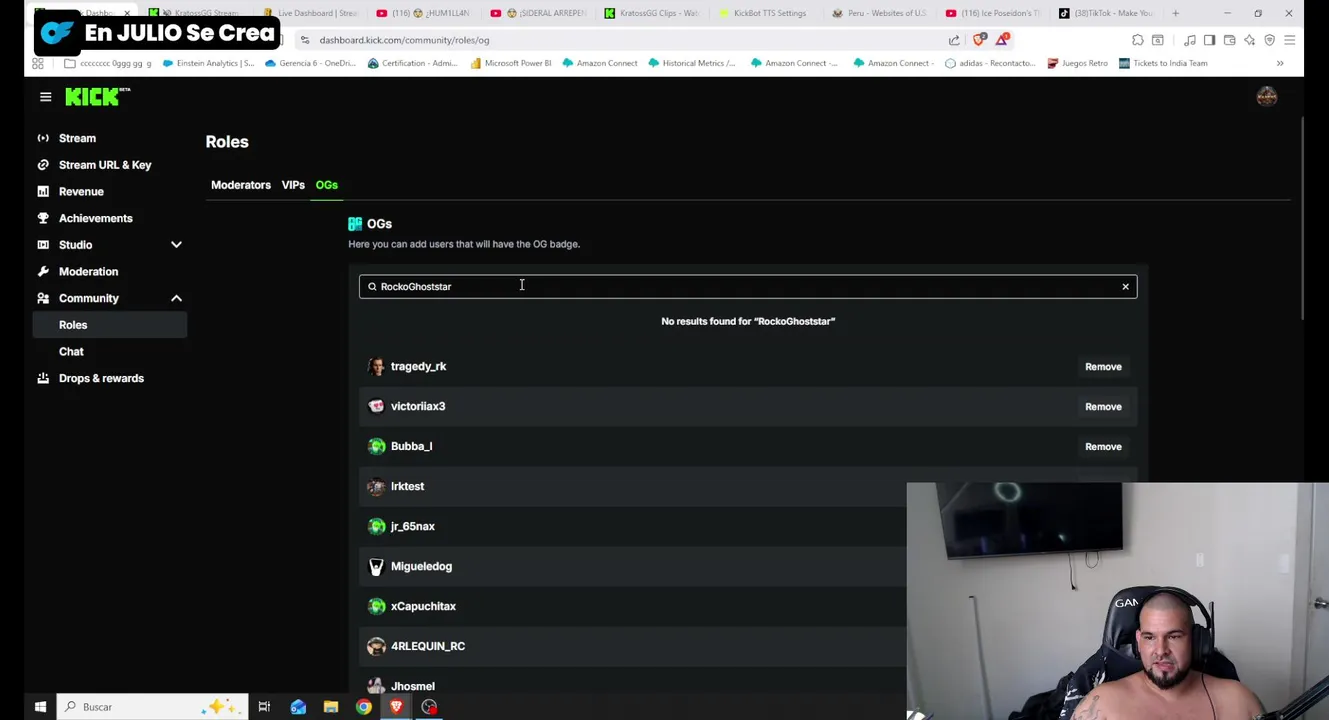Open Brave browser from taskbar
The width and height of the screenshot is (1329, 720).
pos(397,707)
